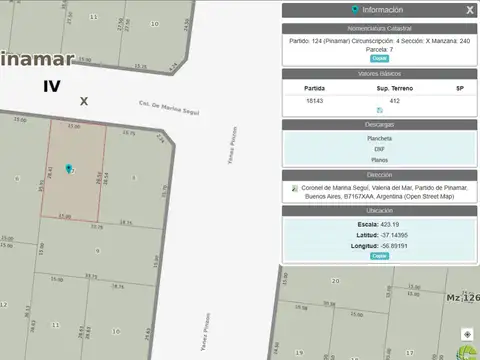
Task: Download the Plancheta file
Action: [x=379, y=138]
